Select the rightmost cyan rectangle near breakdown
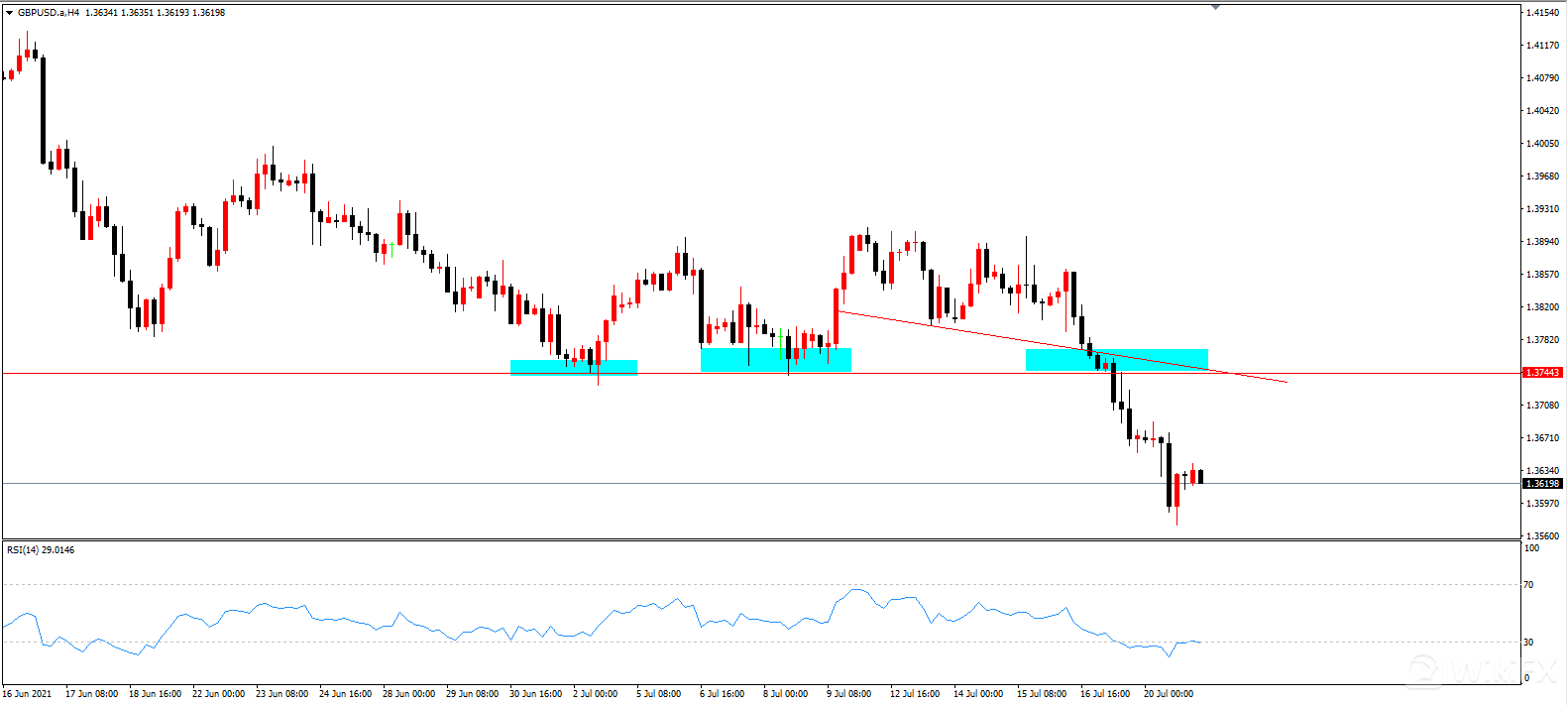Viewport: 1568px width, 705px height. (x=1116, y=360)
